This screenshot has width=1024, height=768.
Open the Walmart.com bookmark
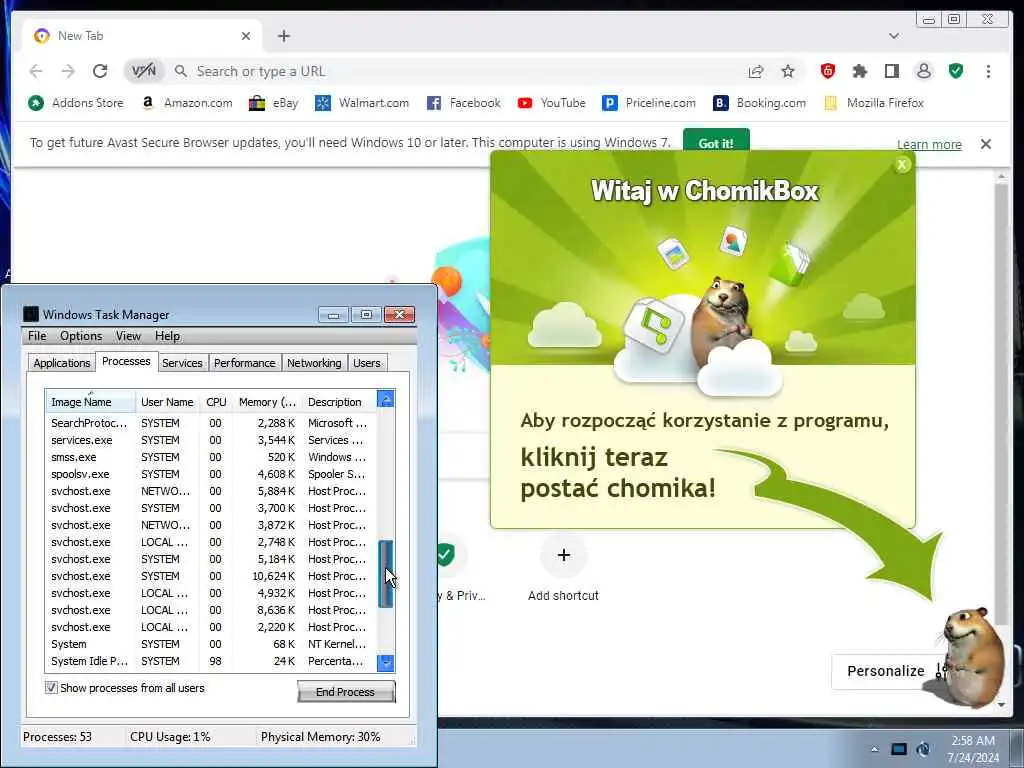tap(362, 103)
